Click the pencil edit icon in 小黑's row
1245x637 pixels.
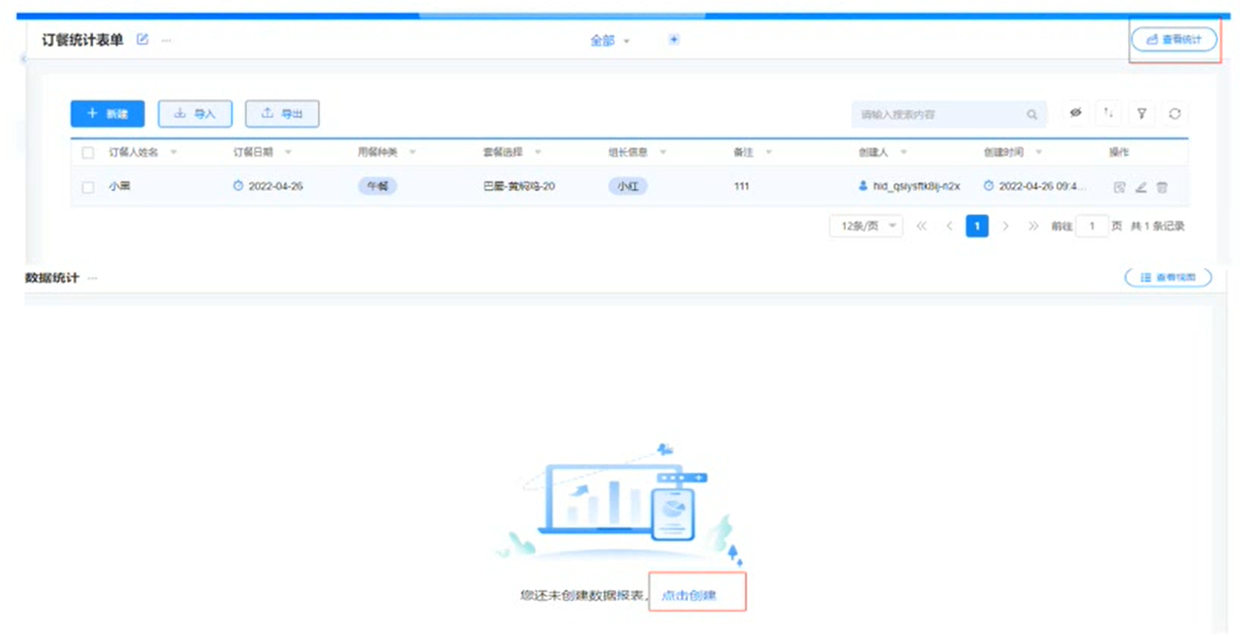pos(1141,187)
